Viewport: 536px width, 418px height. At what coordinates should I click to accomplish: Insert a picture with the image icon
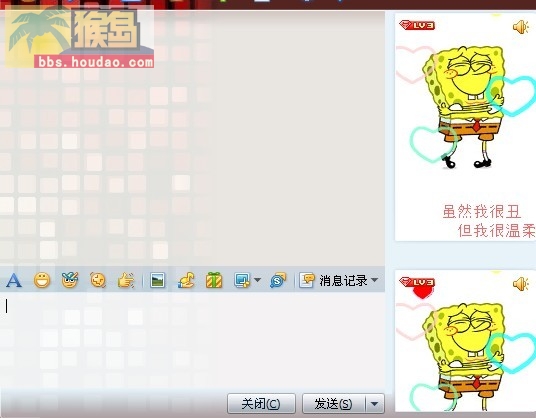[x=158, y=281]
